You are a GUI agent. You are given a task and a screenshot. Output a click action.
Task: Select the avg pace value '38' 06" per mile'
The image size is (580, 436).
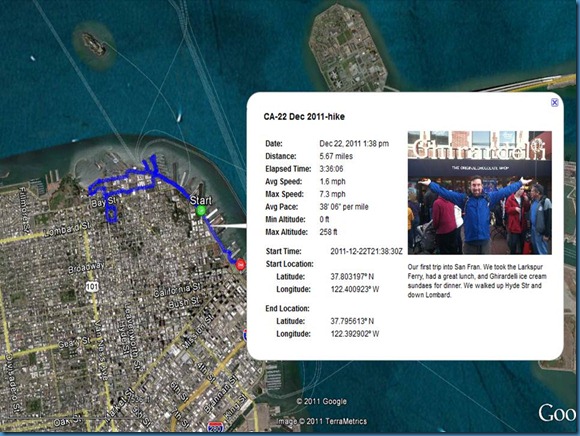point(344,207)
